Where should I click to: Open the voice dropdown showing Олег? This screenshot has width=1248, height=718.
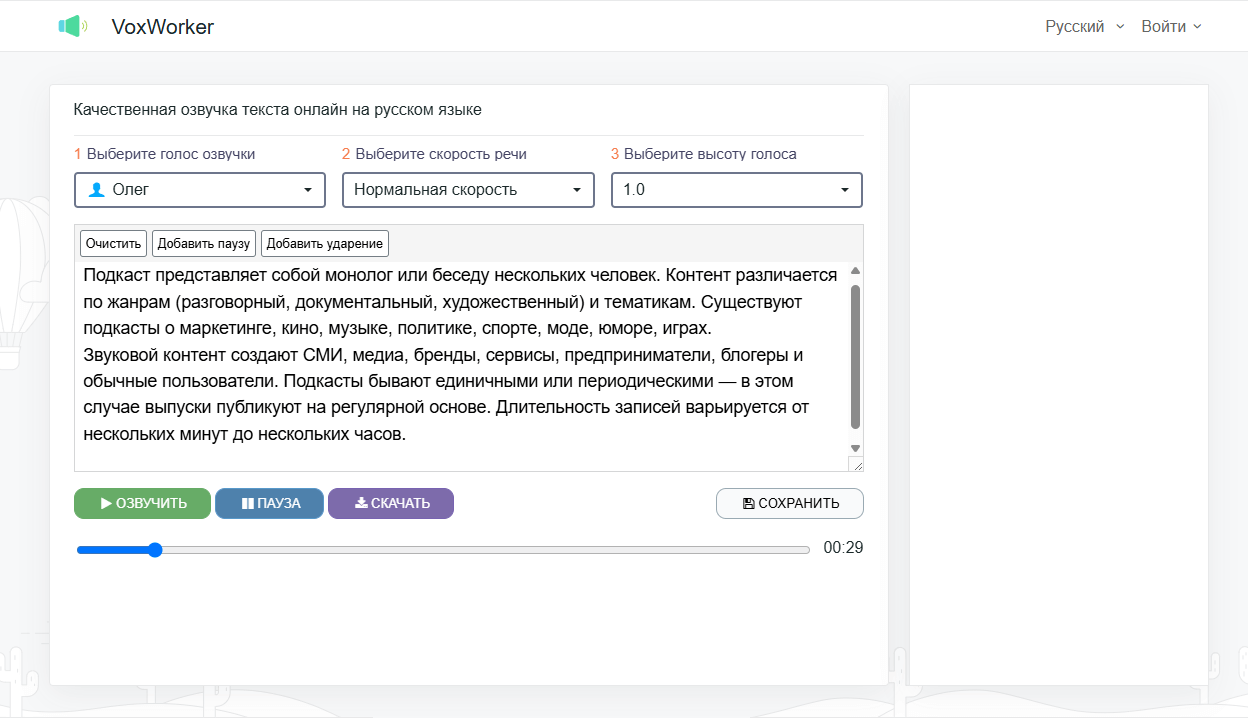[200, 190]
